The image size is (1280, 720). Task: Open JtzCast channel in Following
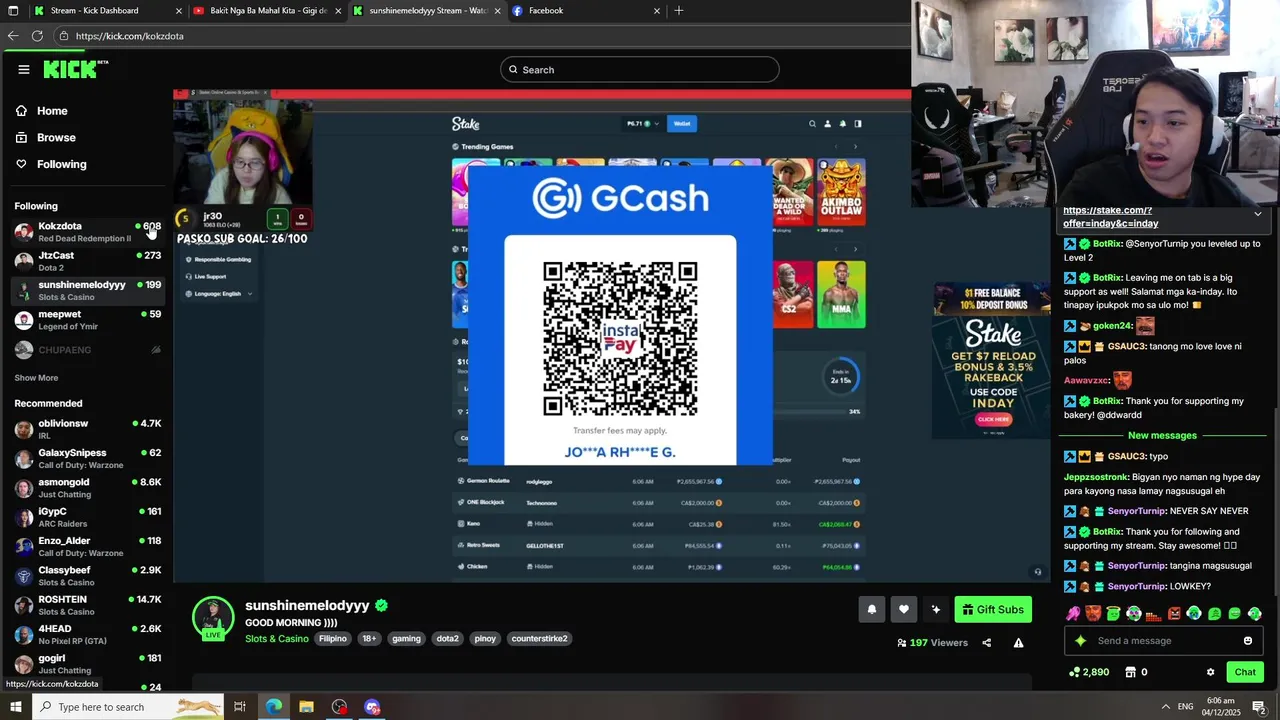(88, 261)
